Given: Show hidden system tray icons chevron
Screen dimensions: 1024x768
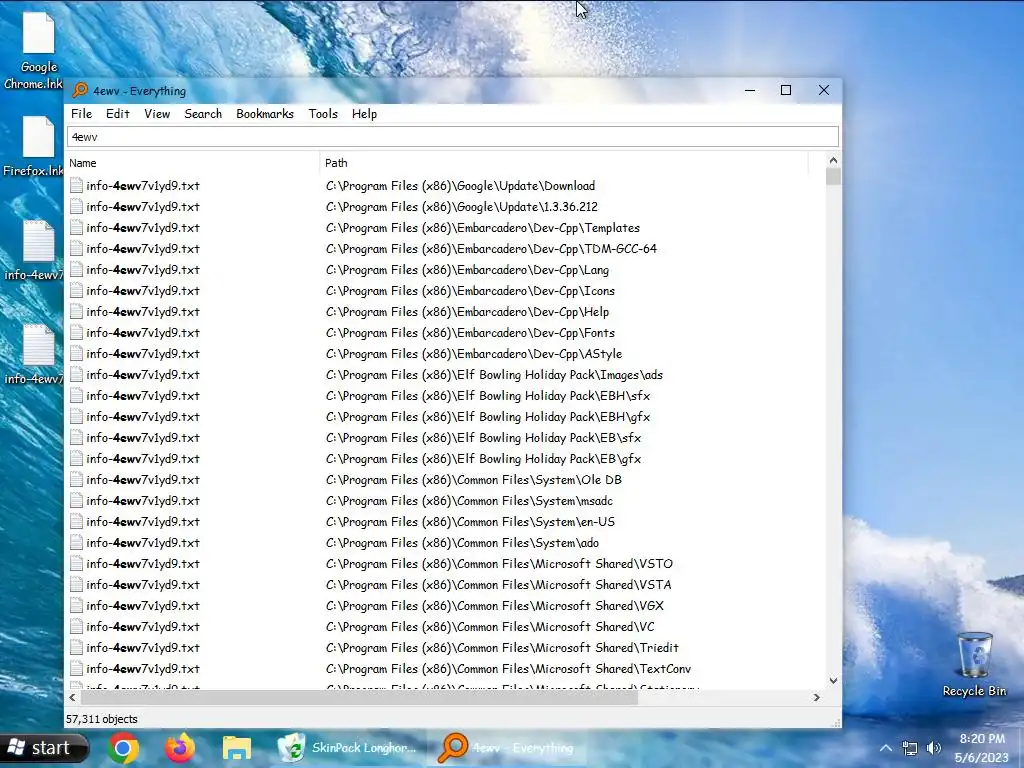Looking at the screenshot, I should (886, 748).
